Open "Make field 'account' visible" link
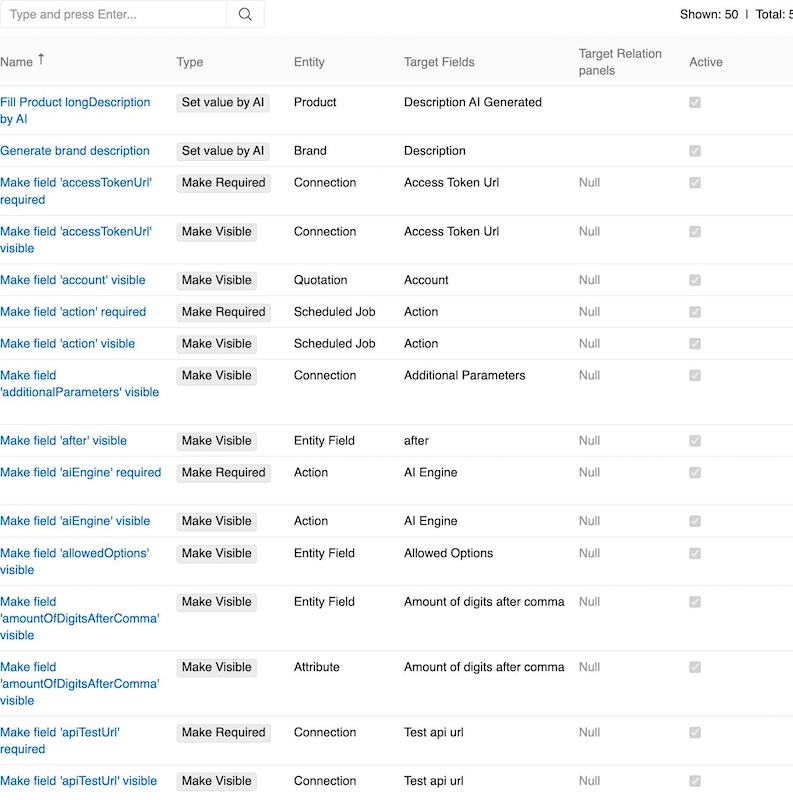This screenshot has height=800, width=793. (x=72, y=280)
